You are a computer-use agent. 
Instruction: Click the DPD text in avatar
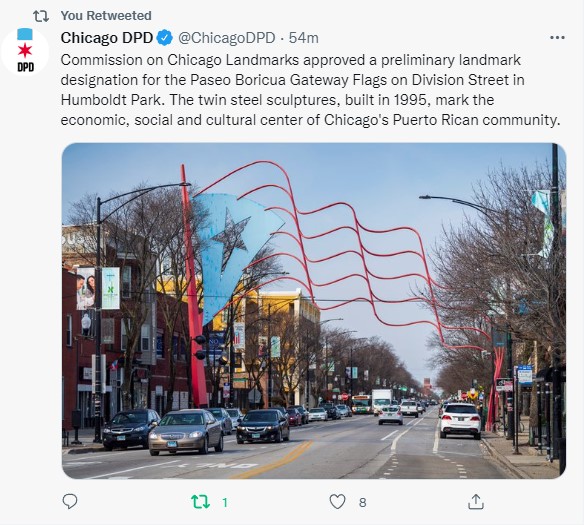pyautogui.click(x=25, y=67)
